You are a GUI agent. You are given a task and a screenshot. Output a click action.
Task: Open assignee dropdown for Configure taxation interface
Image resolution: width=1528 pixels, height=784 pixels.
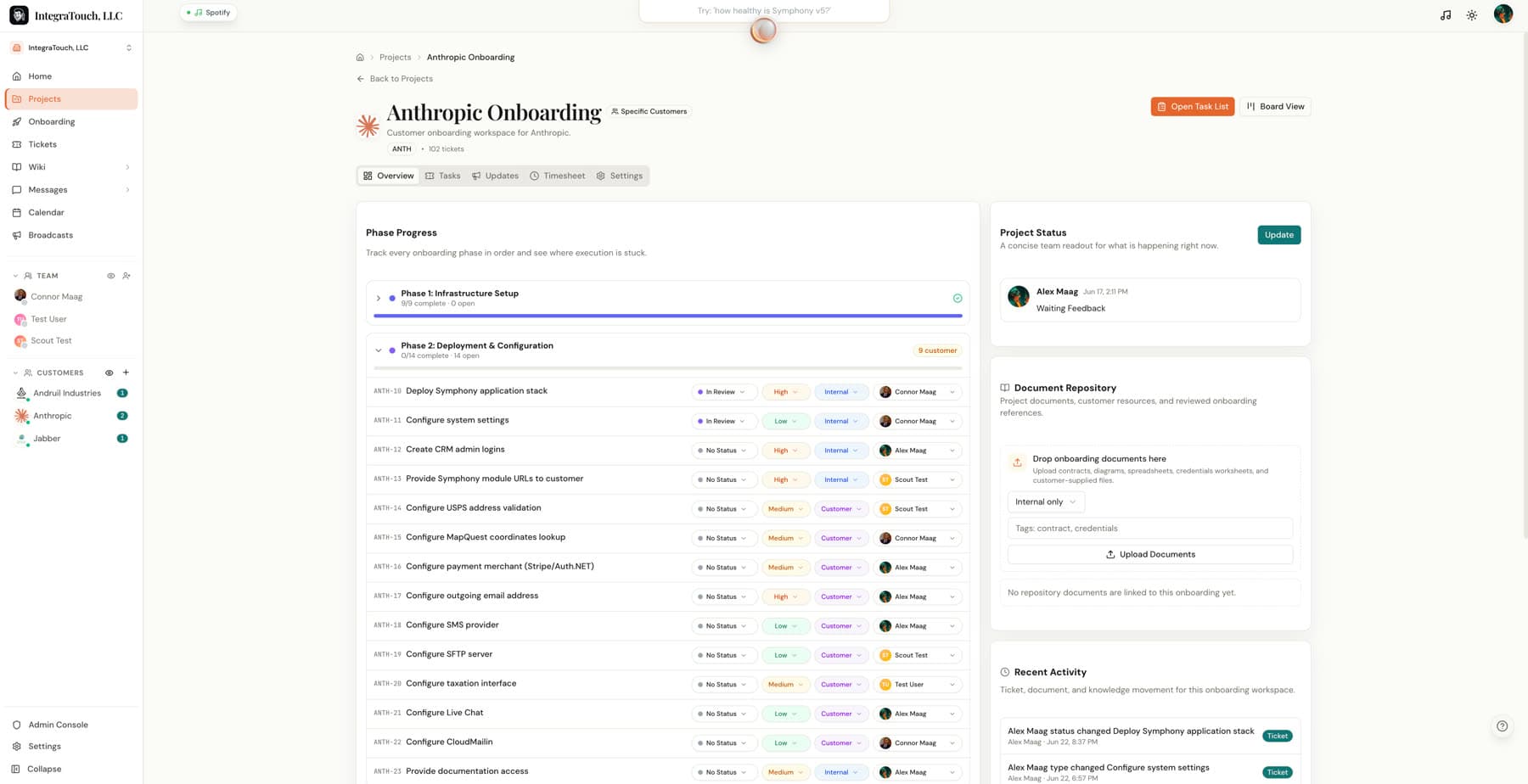tap(918, 685)
